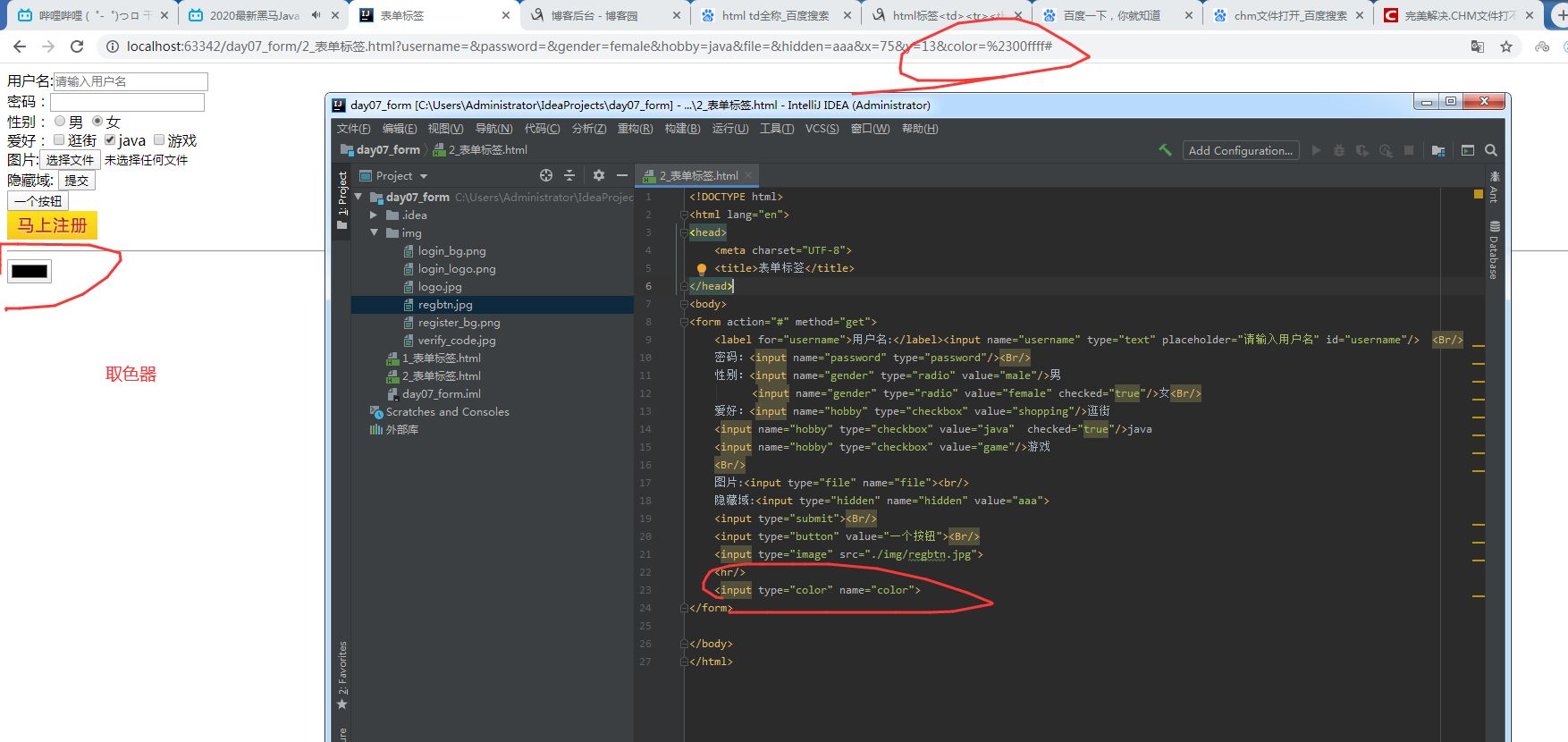Click the IntelliJ Debug bug icon
This screenshot has height=742, width=1568.
(1339, 150)
